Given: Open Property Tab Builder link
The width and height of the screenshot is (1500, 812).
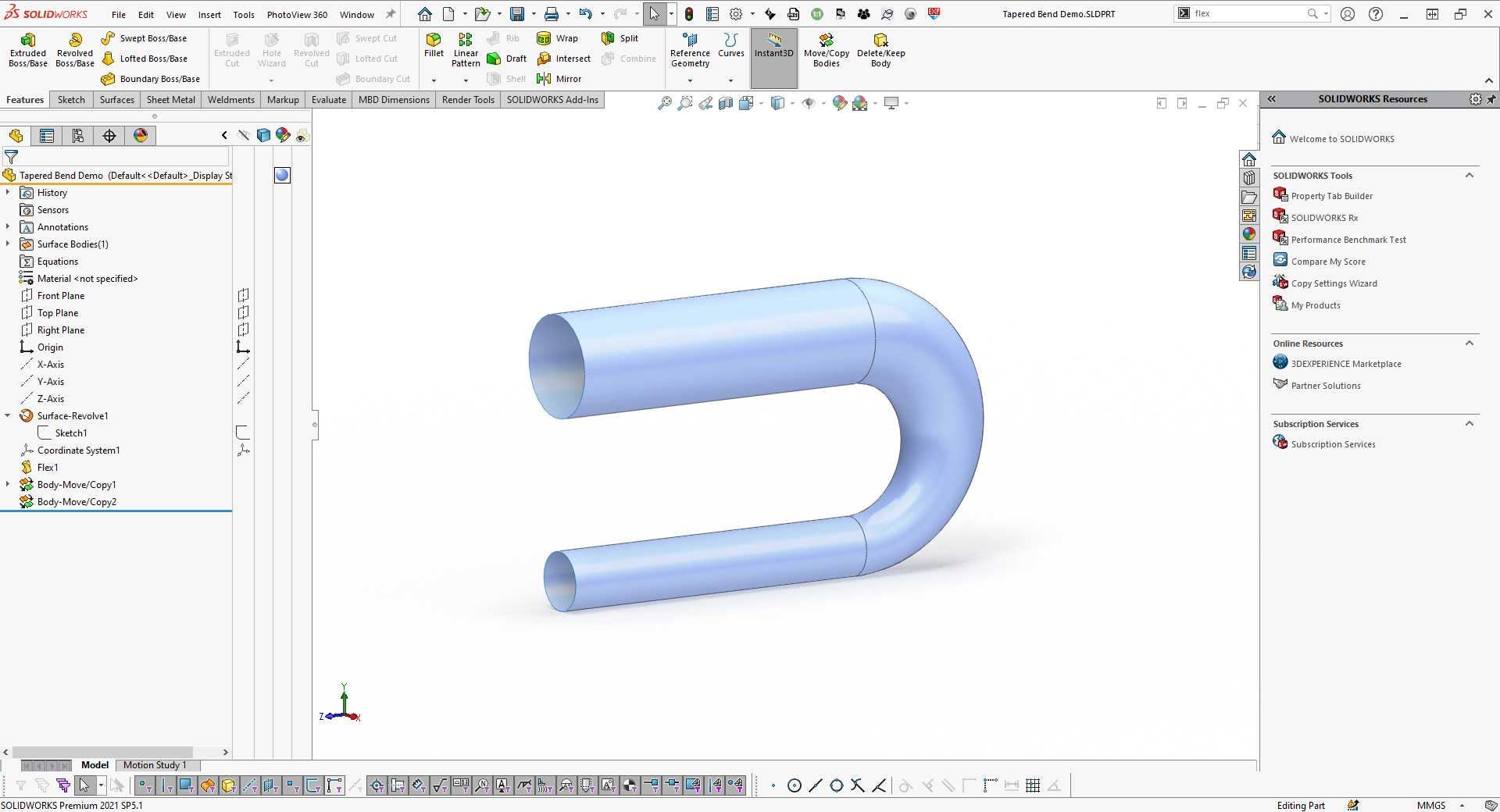Looking at the screenshot, I should point(1331,196).
